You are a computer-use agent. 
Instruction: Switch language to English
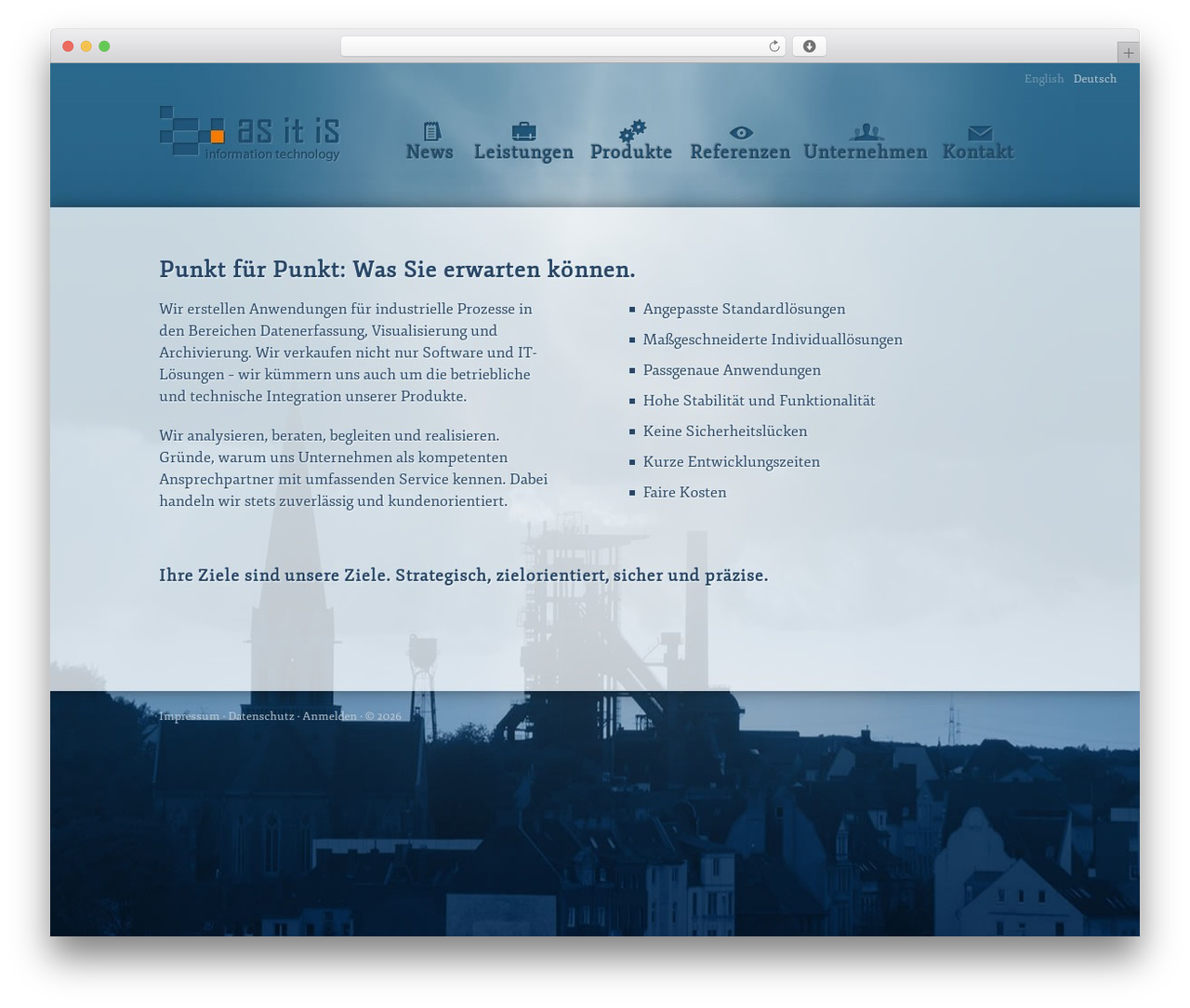[x=1044, y=79]
